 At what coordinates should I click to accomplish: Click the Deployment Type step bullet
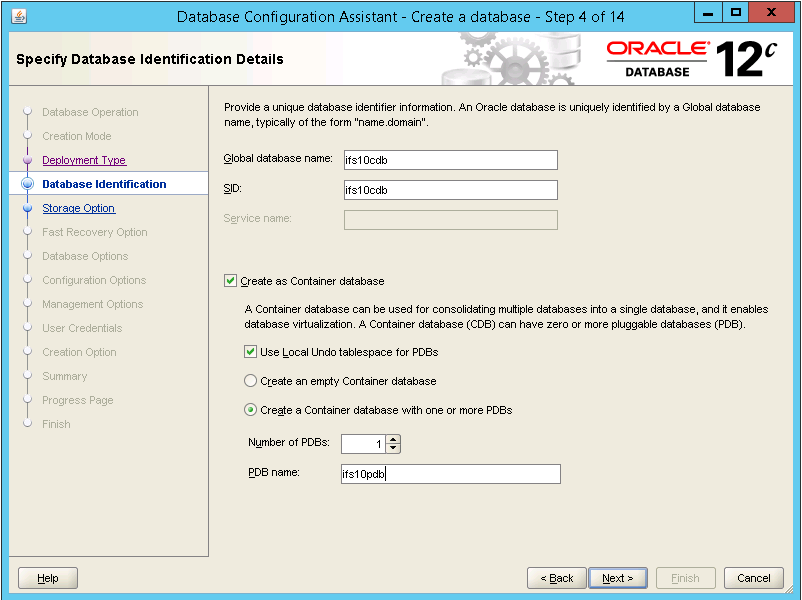tap(28, 160)
